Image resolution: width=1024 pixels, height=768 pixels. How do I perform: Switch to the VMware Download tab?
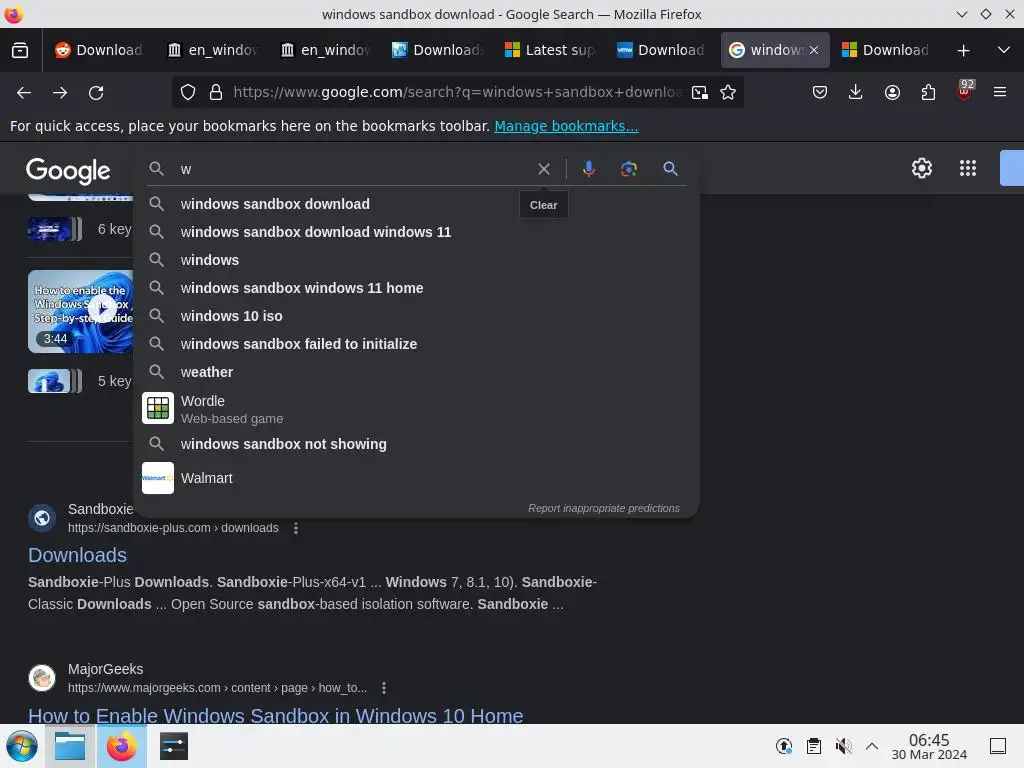662,50
